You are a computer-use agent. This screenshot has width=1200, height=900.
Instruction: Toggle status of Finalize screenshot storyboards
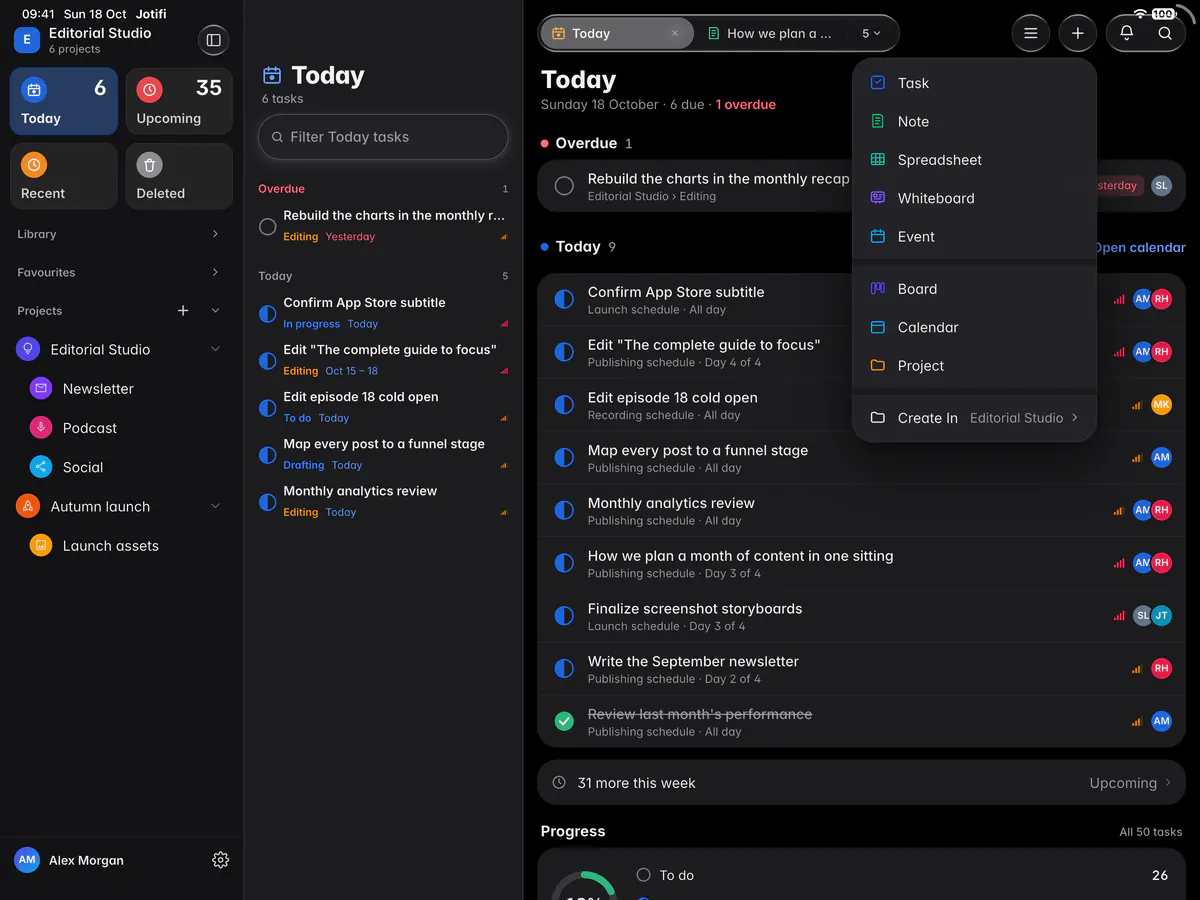(564, 615)
